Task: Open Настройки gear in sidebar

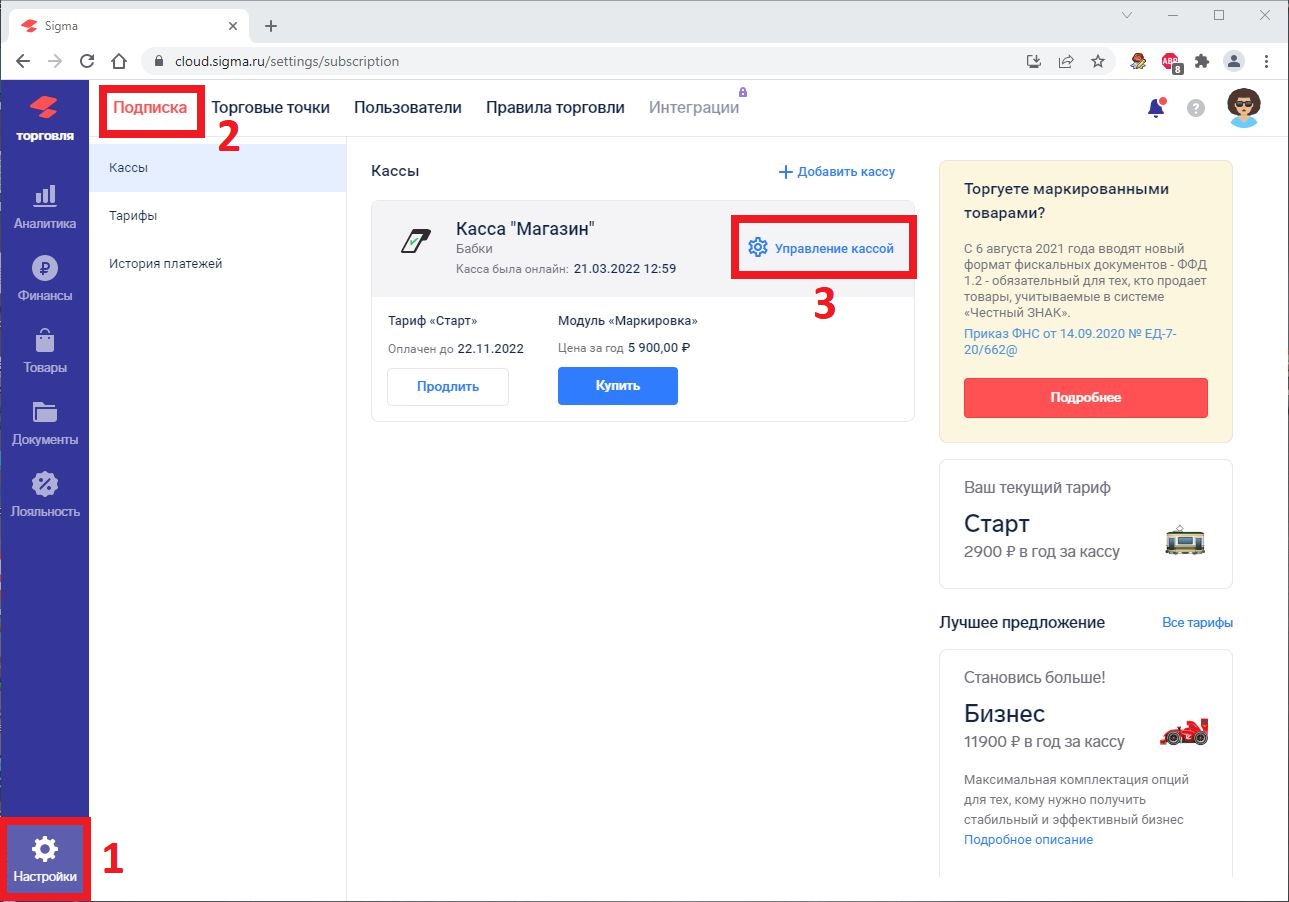Action: pyautogui.click(x=45, y=860)
